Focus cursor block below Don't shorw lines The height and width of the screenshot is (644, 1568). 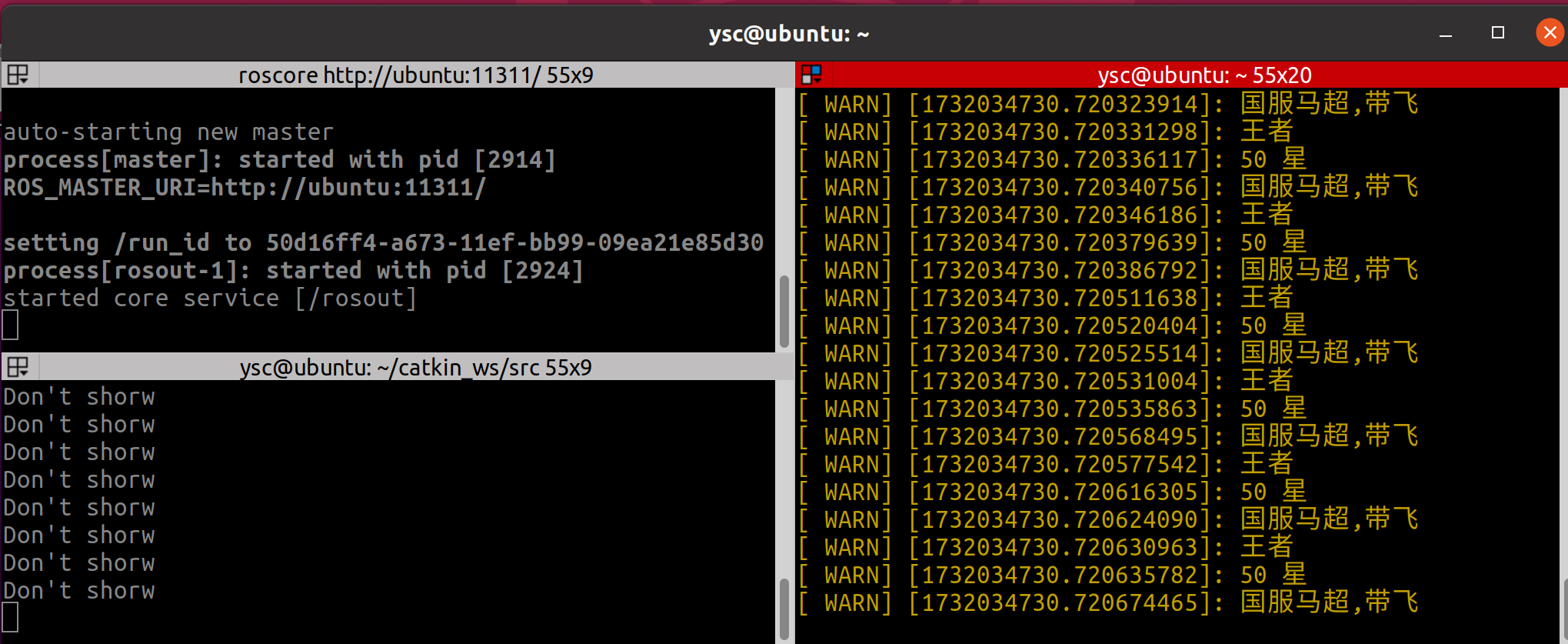[x=11, y=618]
